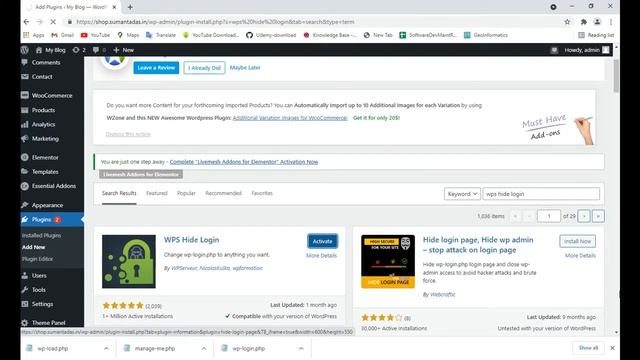
Task: Go to WooCommerce in the sidebar
Action: point(52,96)
